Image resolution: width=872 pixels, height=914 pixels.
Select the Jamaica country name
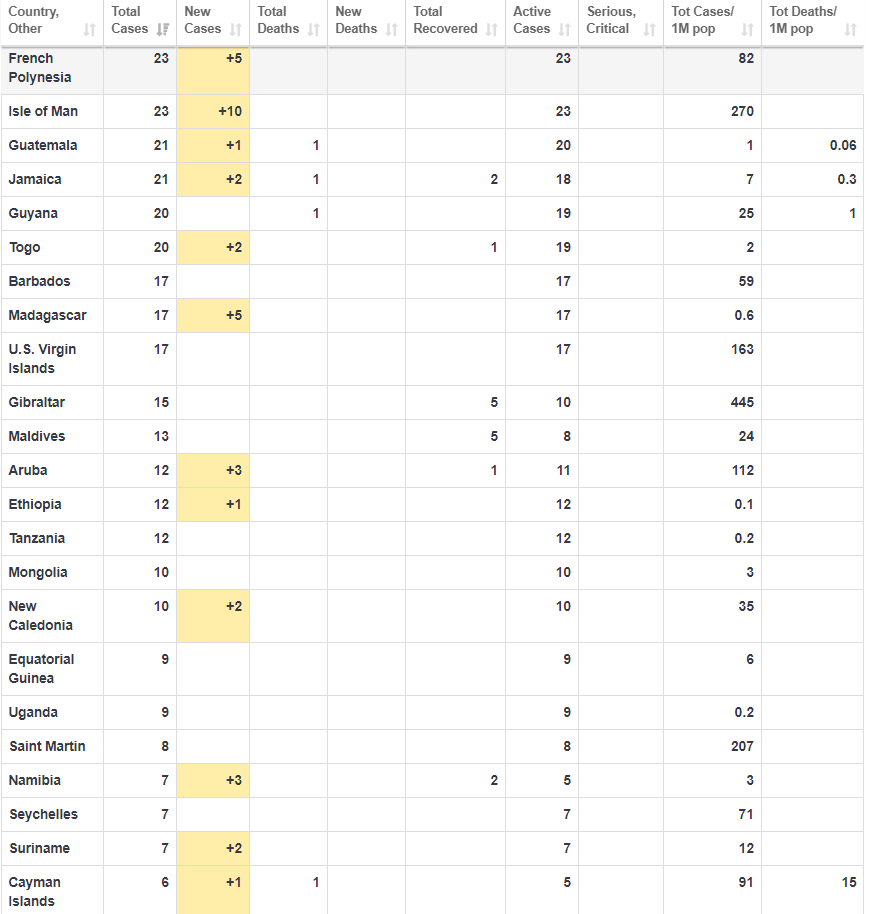(35, 179)
